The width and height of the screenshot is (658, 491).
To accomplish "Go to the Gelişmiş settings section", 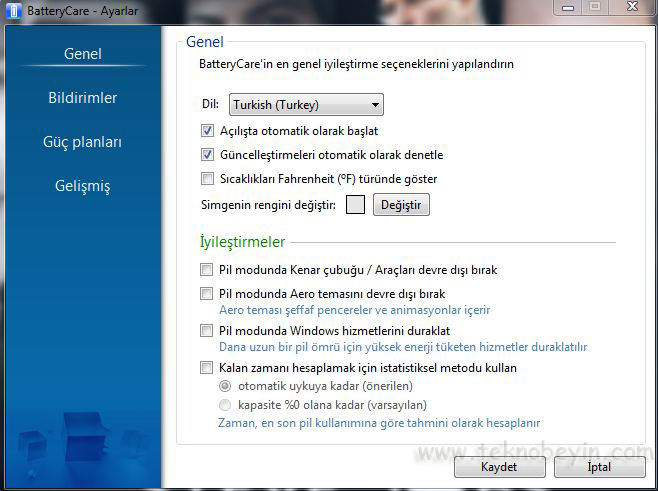I will 83,186.
